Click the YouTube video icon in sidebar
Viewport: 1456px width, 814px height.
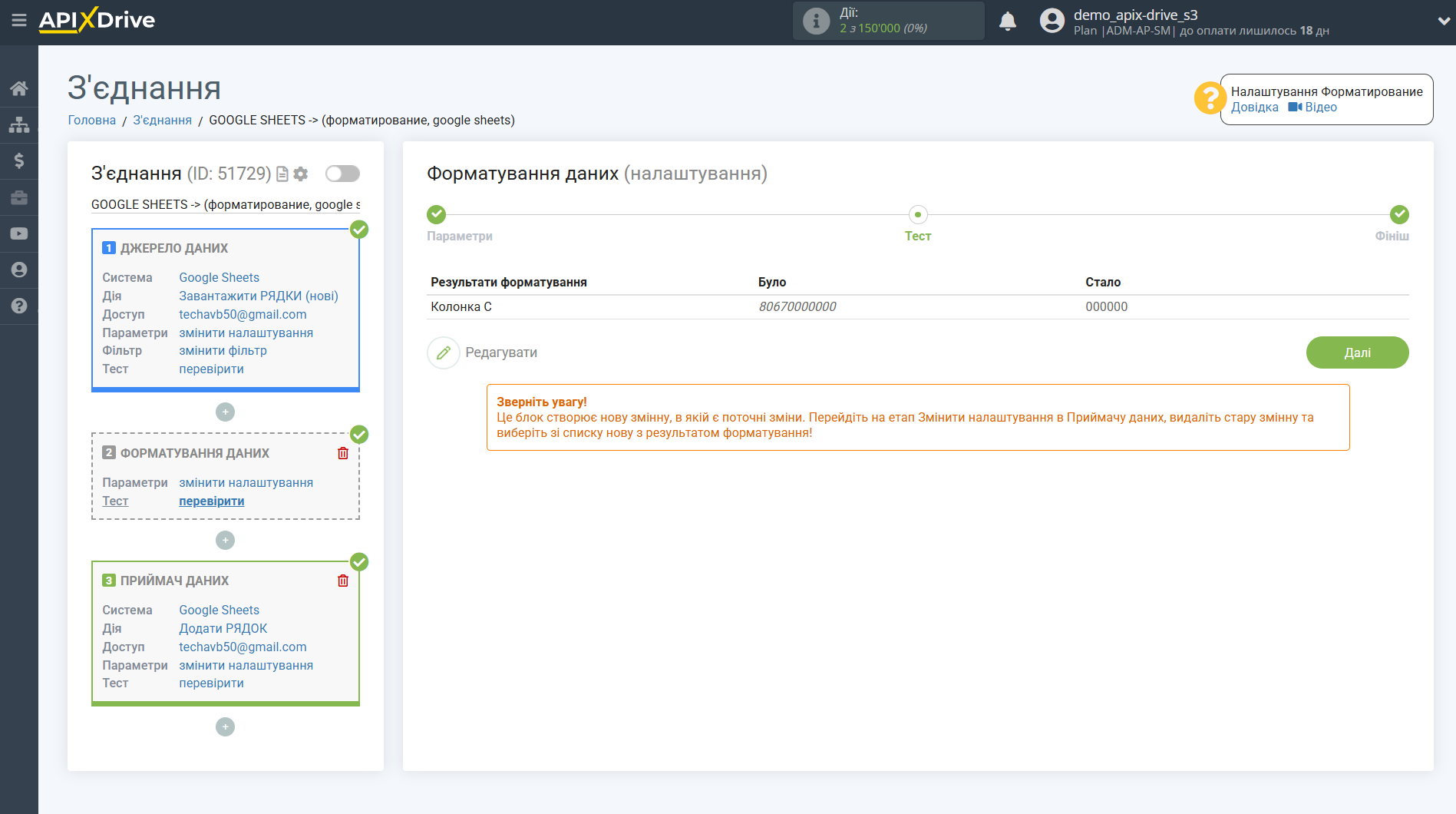click(x=19, y=233)
